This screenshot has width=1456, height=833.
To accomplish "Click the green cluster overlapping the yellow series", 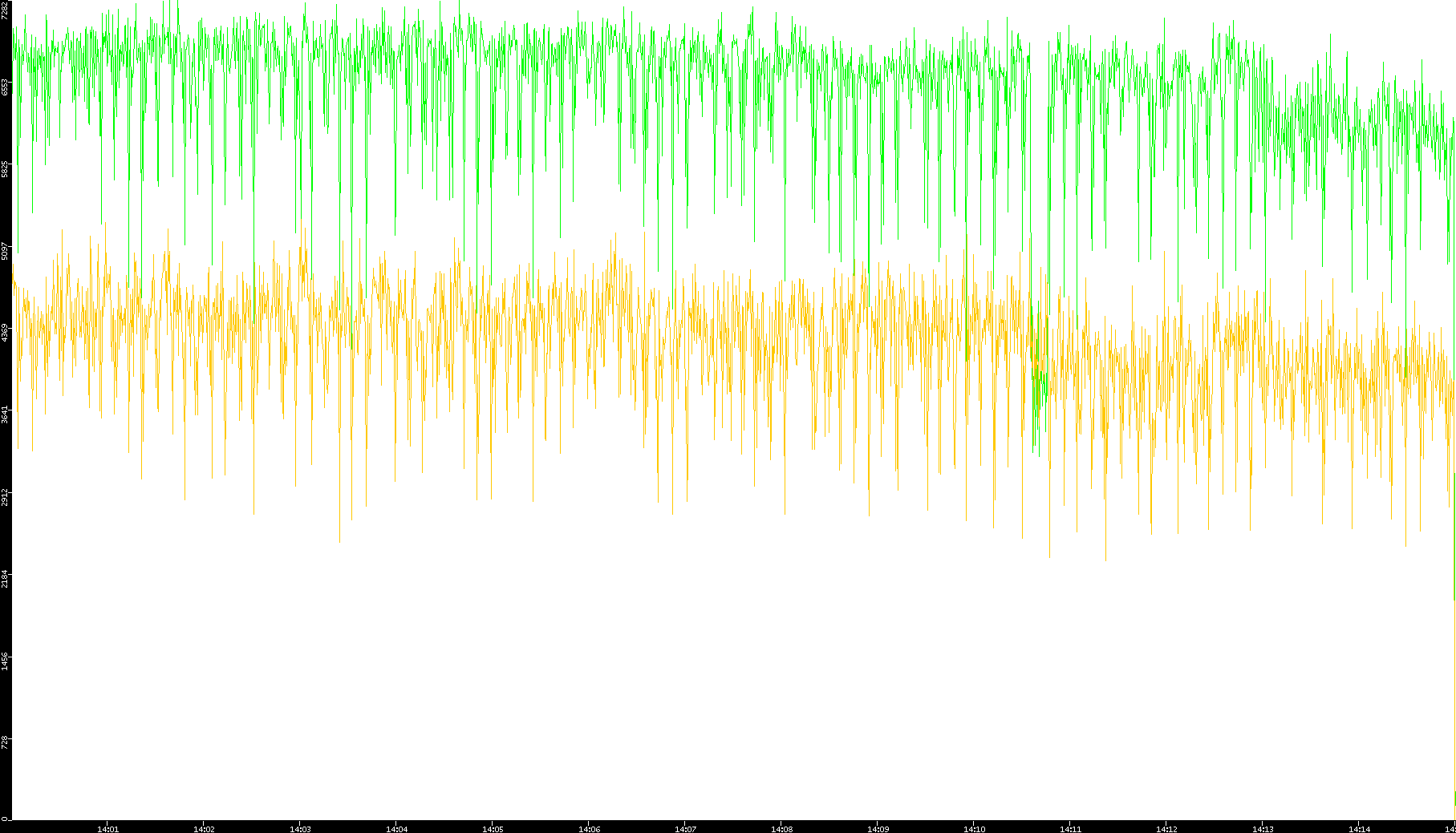I will coord(1038,377).
